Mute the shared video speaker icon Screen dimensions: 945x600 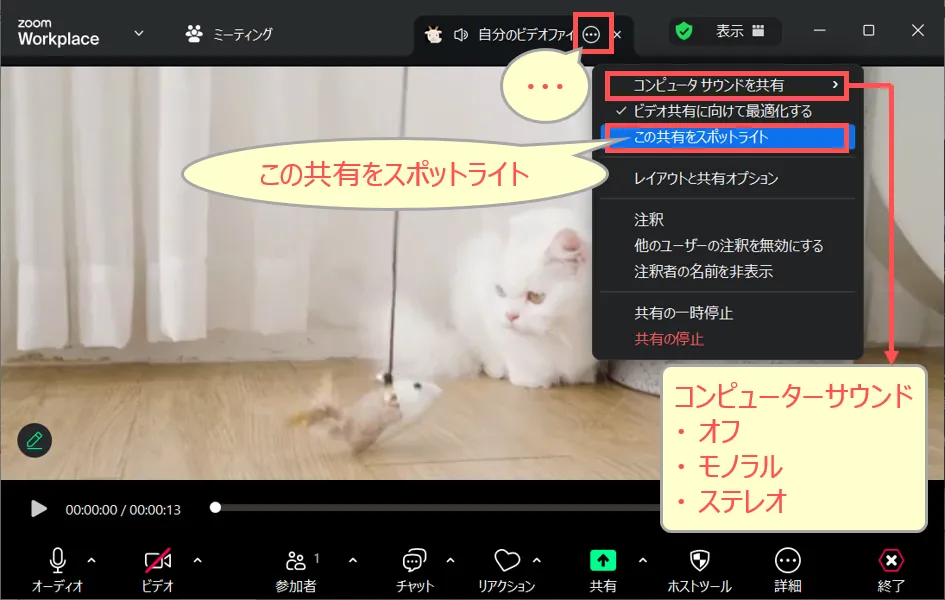461,35
